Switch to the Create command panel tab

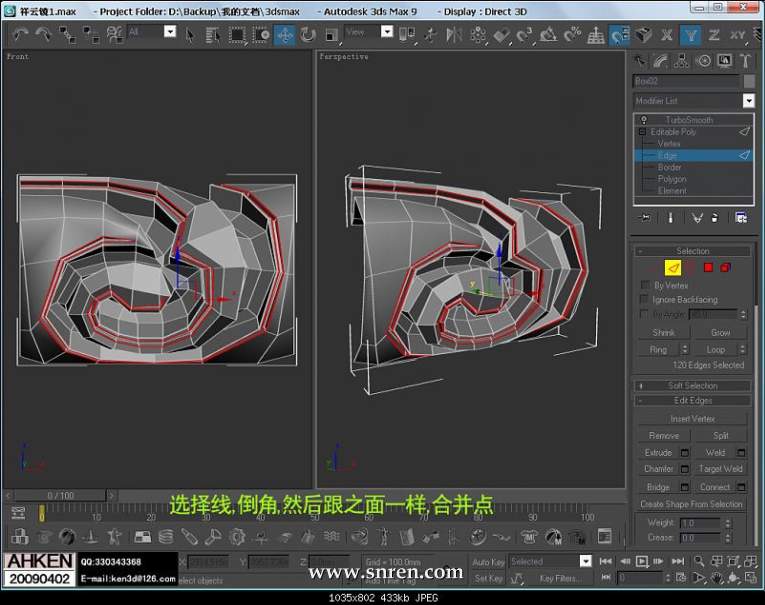[x=639, y=61]
